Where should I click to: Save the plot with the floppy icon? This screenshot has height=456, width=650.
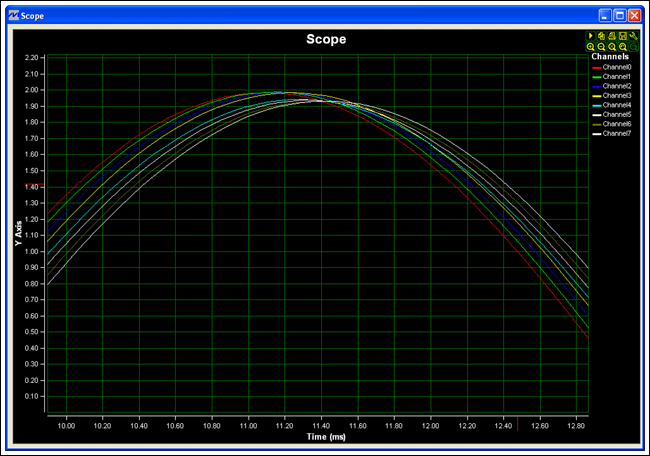coord(622,36)
